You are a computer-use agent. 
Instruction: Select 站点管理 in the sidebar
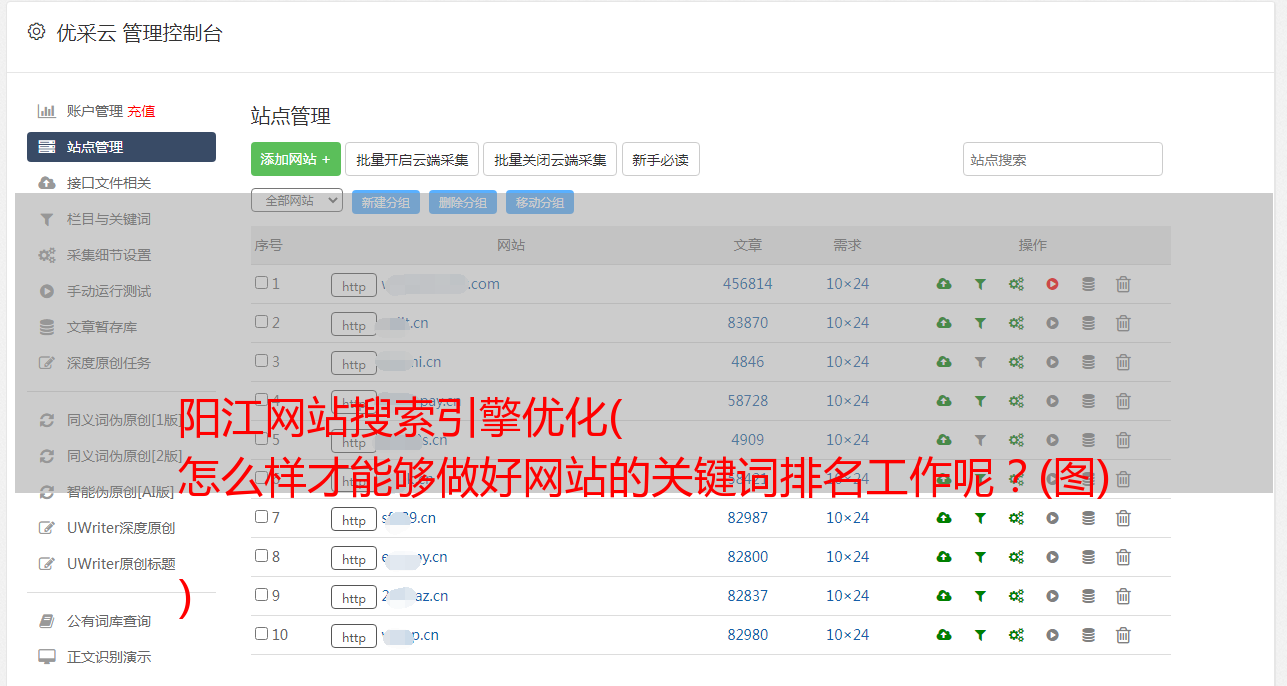(121, 147)
